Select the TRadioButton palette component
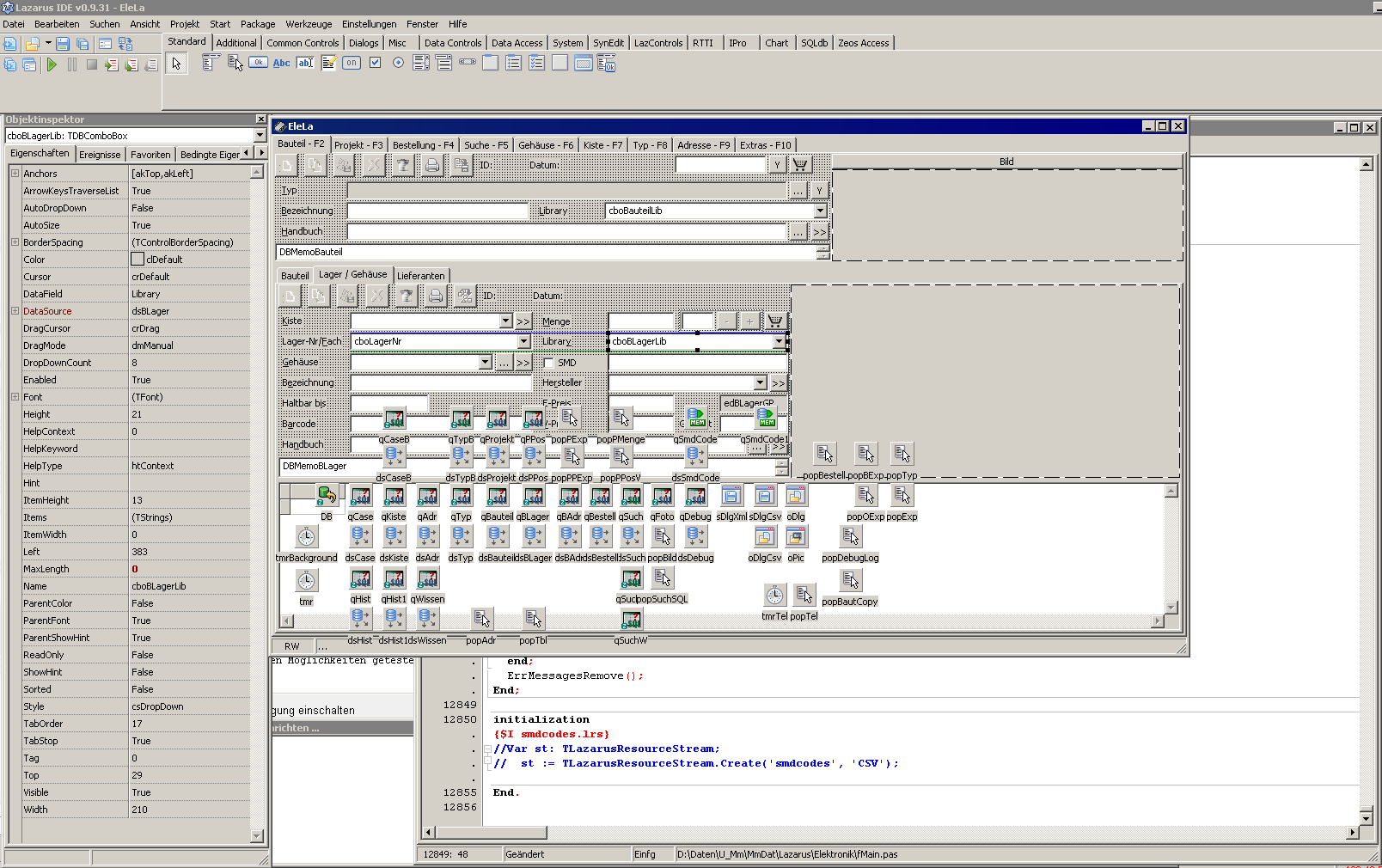1382x868 pixels. 398,63
